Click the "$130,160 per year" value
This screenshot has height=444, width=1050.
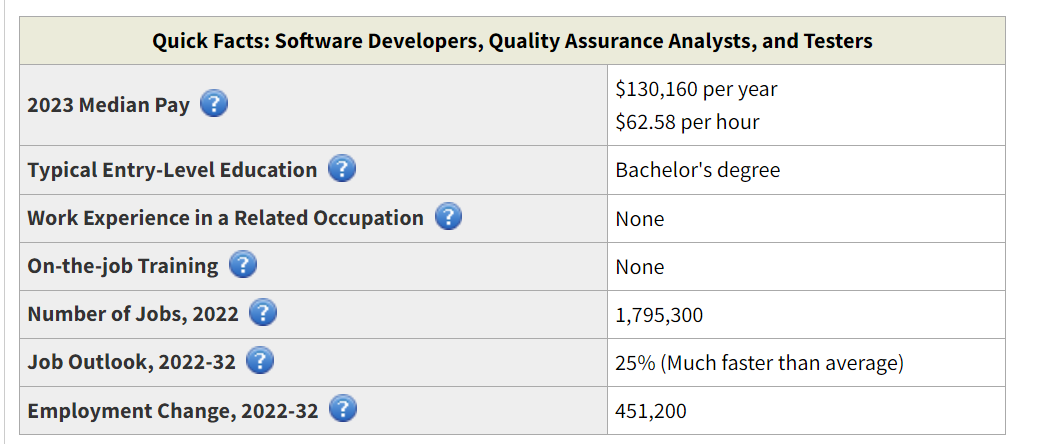696,89
